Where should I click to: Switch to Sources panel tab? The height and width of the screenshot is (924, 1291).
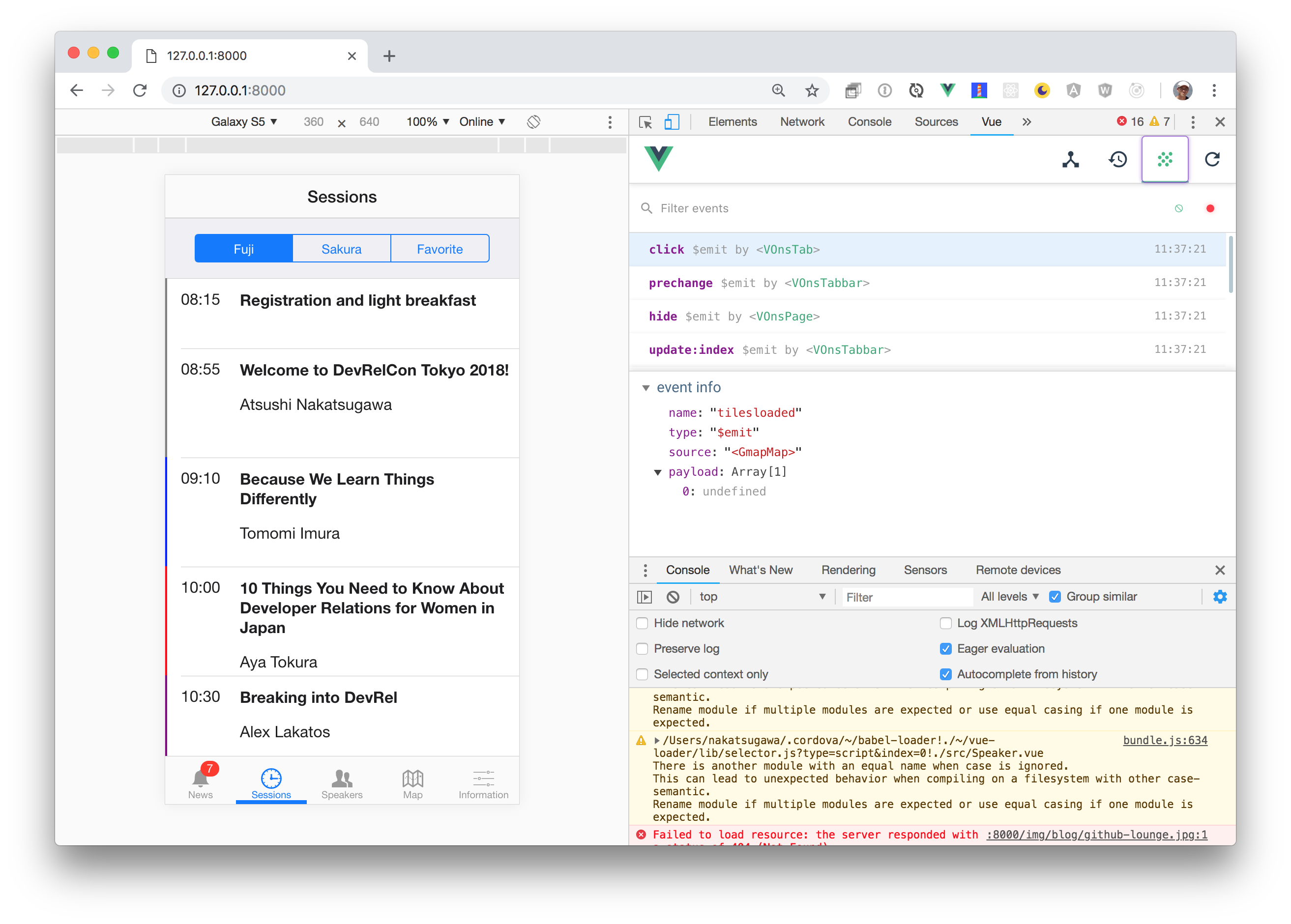936,122
